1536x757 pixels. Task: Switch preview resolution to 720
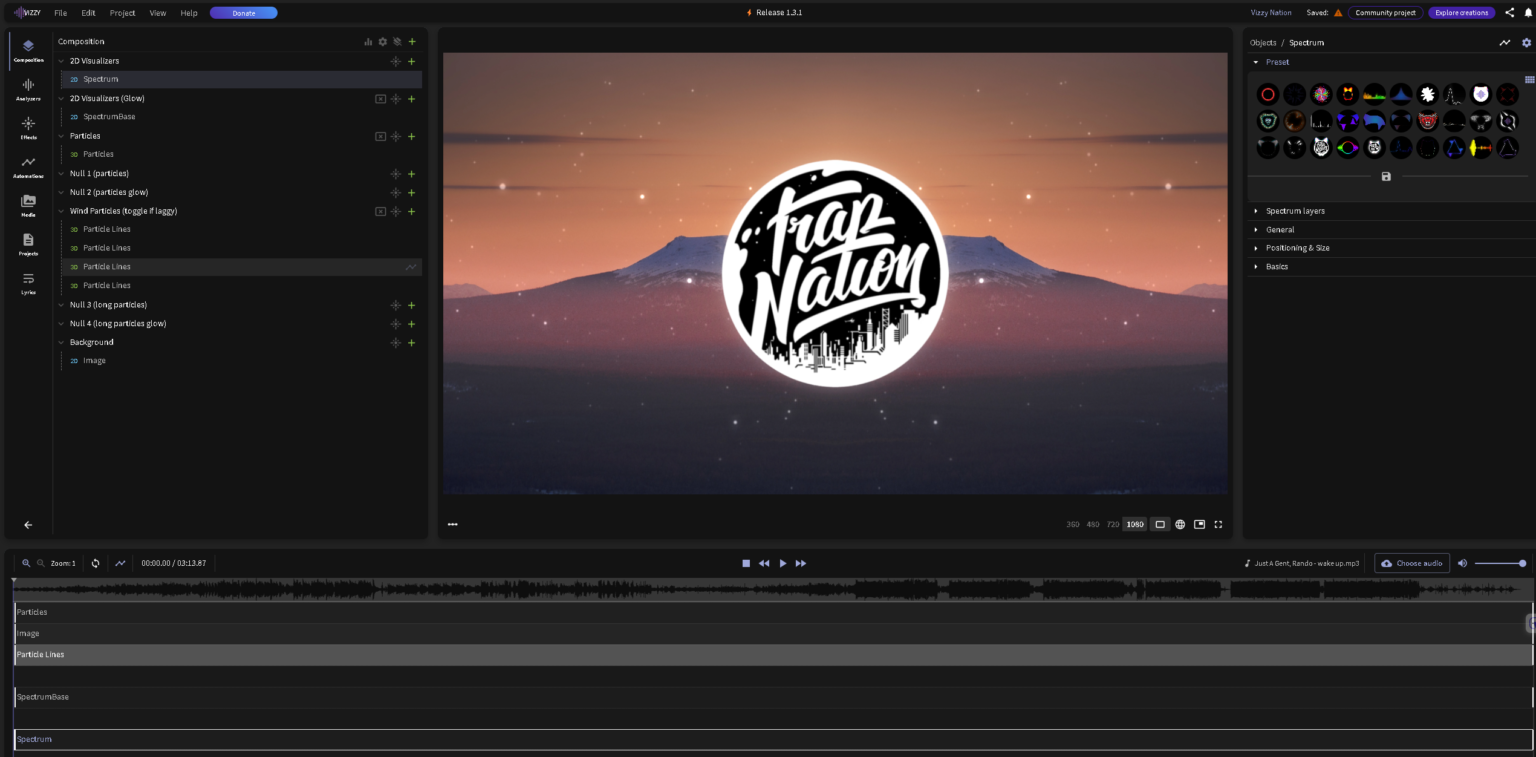[x=1113, y=523]
